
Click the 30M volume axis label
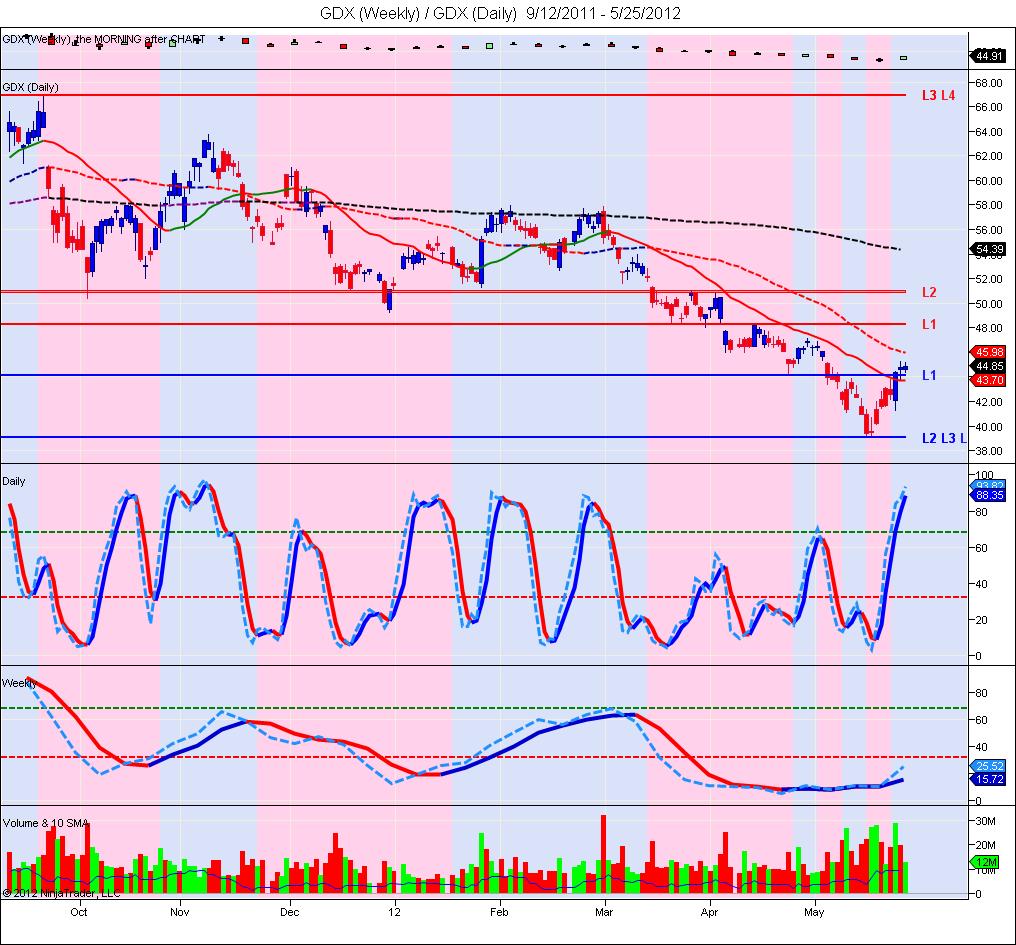coord(986,821)
